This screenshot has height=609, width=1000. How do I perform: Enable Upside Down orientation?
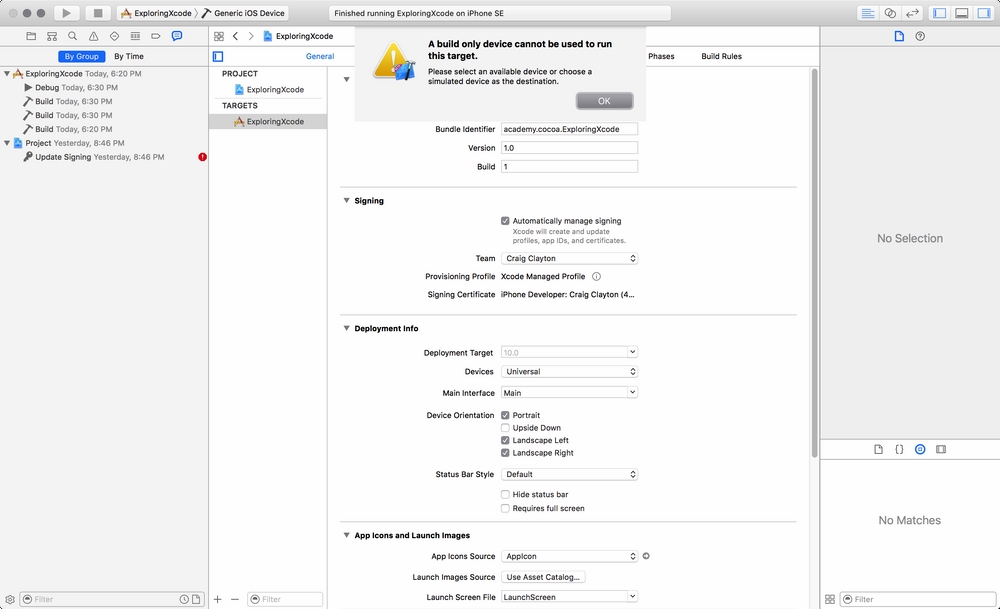pos(505,428)
